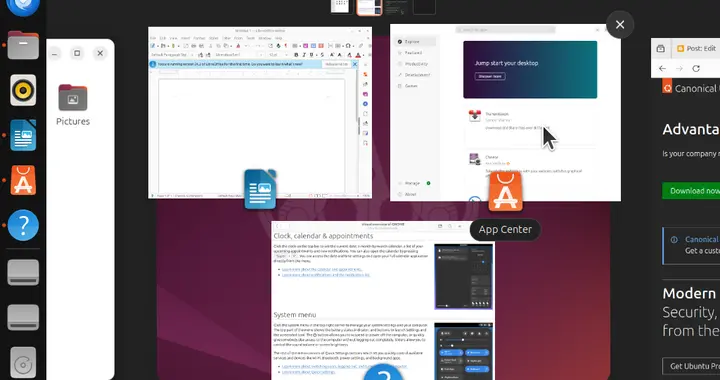Open App Center from the dock
This screenshot has width=720, height=380.
coord(23,180)
